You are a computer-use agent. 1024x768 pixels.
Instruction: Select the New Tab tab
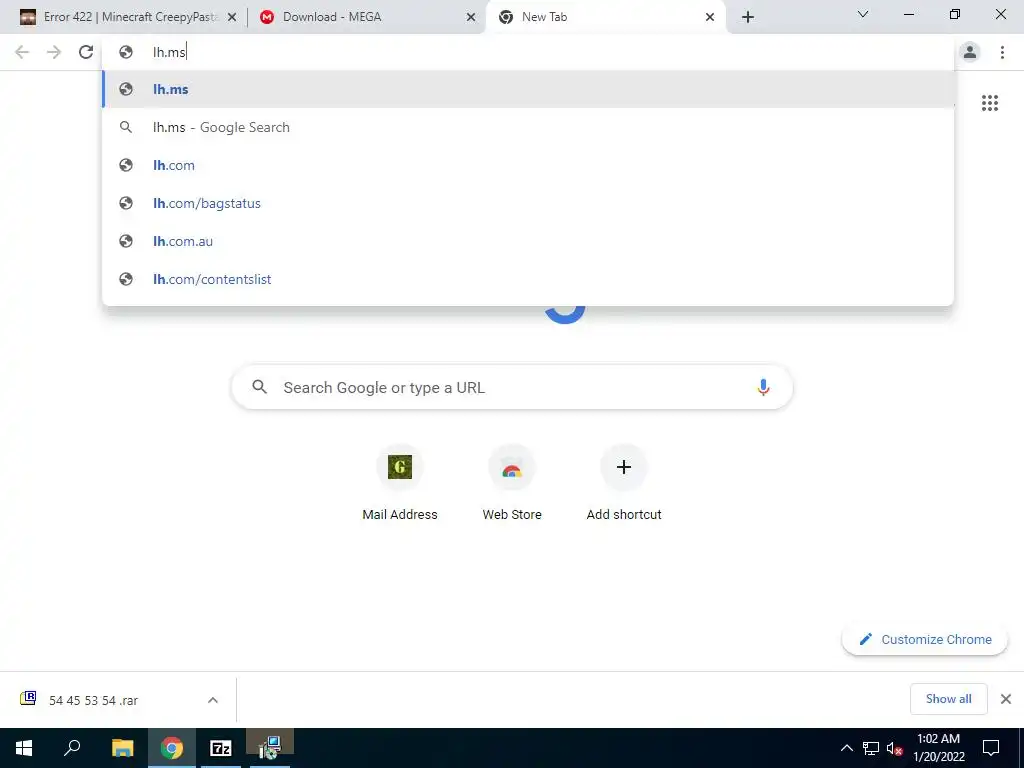[x=605, y=18]
